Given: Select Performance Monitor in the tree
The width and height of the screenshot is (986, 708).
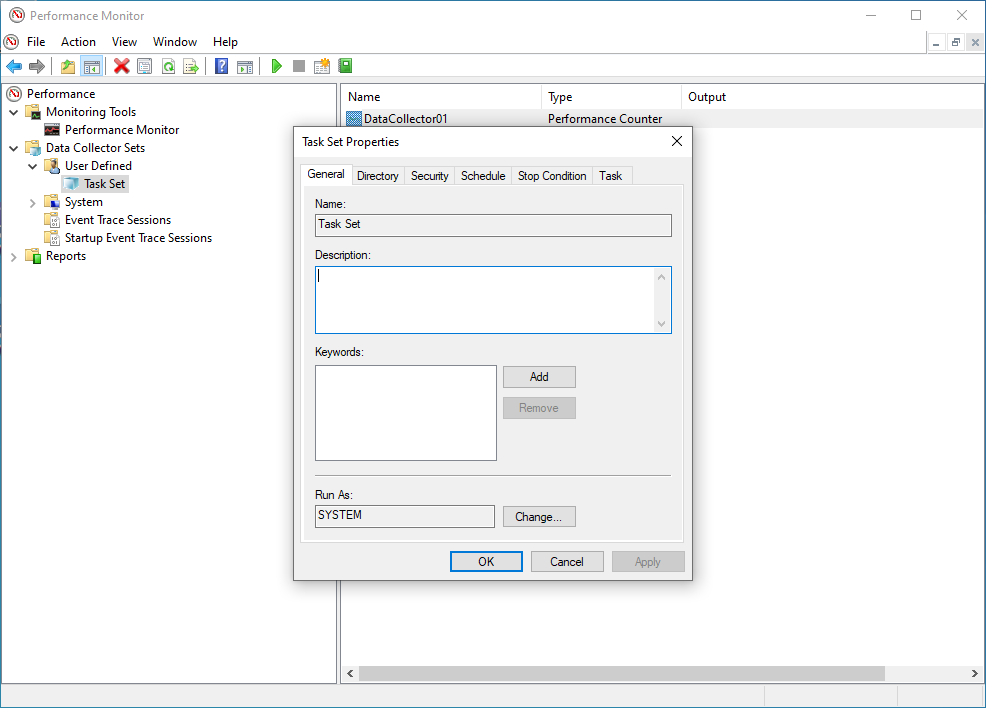Looking at the screenshot, I should [x=123, y=129].
